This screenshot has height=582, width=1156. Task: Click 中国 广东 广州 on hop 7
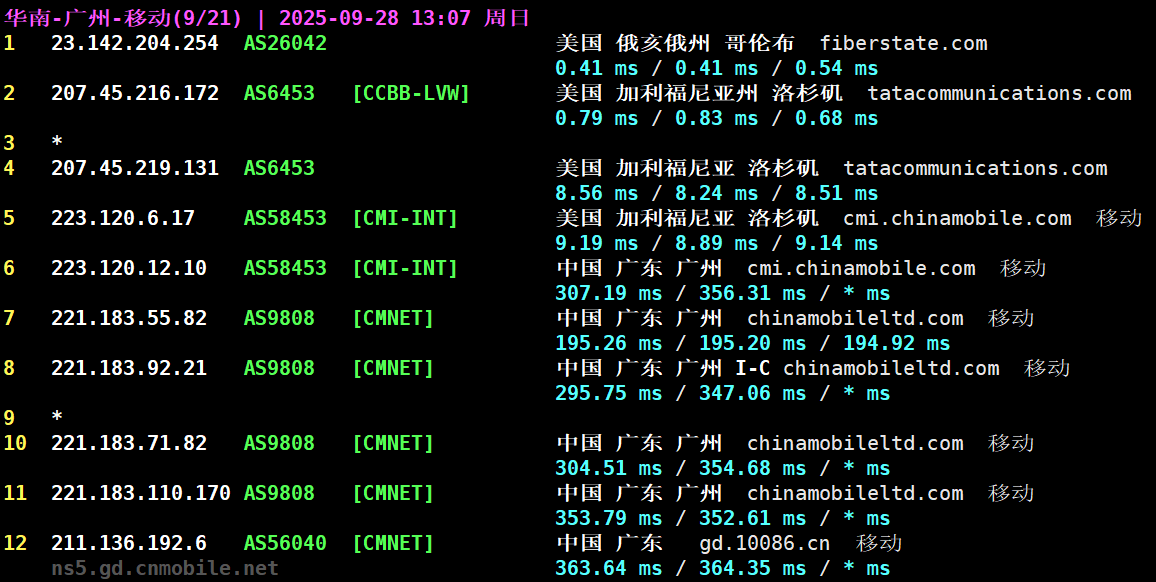638,317
